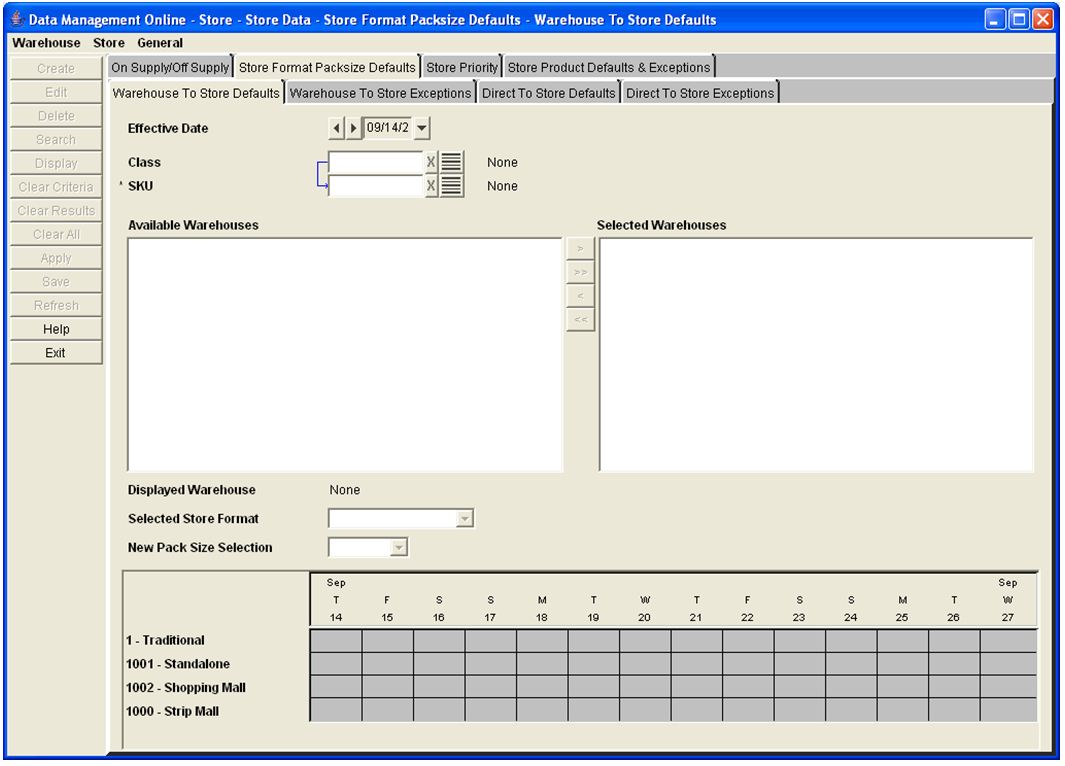Click the Class field clear X icon
Image resolution: width=1065 pixels, height=766 pixels.
coord(431,162)
